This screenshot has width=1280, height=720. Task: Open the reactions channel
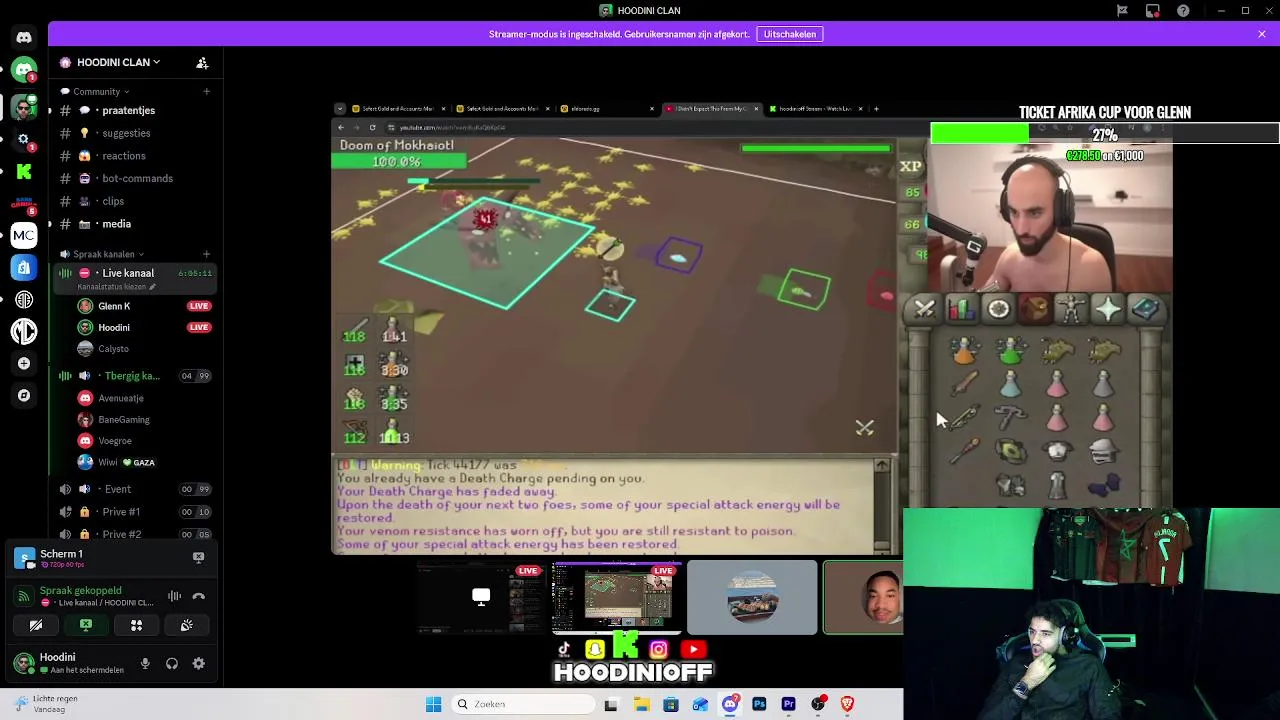135,156
